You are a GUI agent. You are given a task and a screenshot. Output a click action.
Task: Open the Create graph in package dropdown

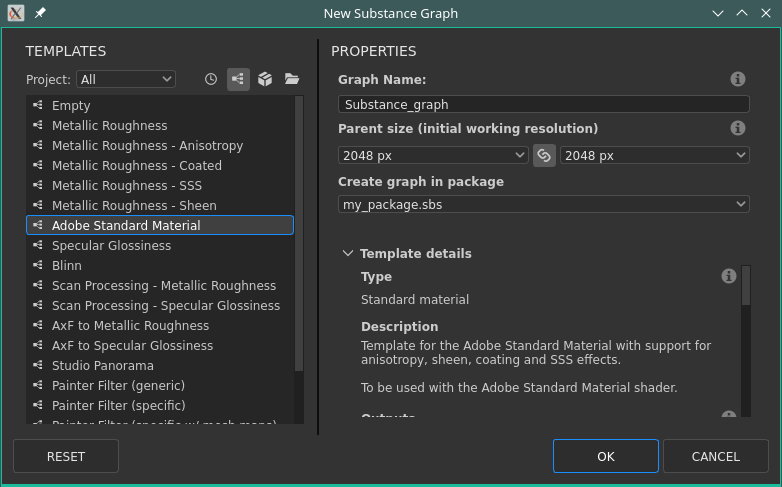[x=543, y=204]
